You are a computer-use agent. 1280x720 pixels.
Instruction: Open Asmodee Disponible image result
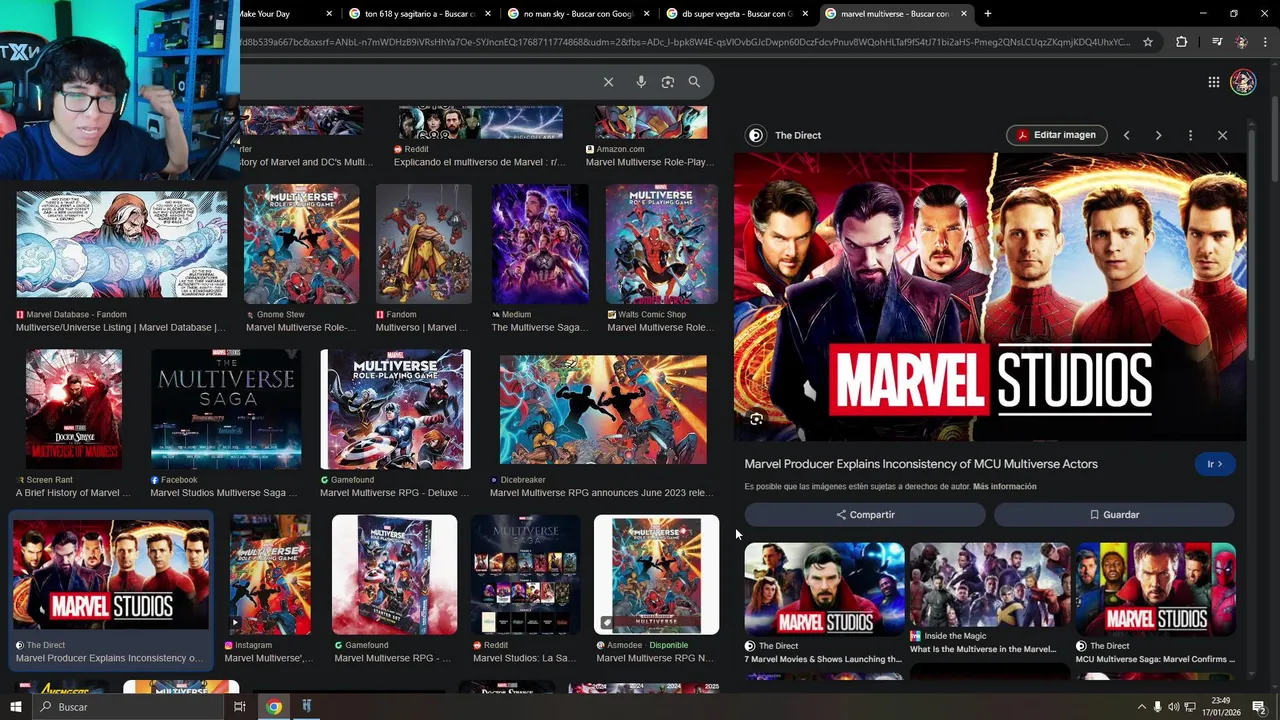tap(656, 575)
